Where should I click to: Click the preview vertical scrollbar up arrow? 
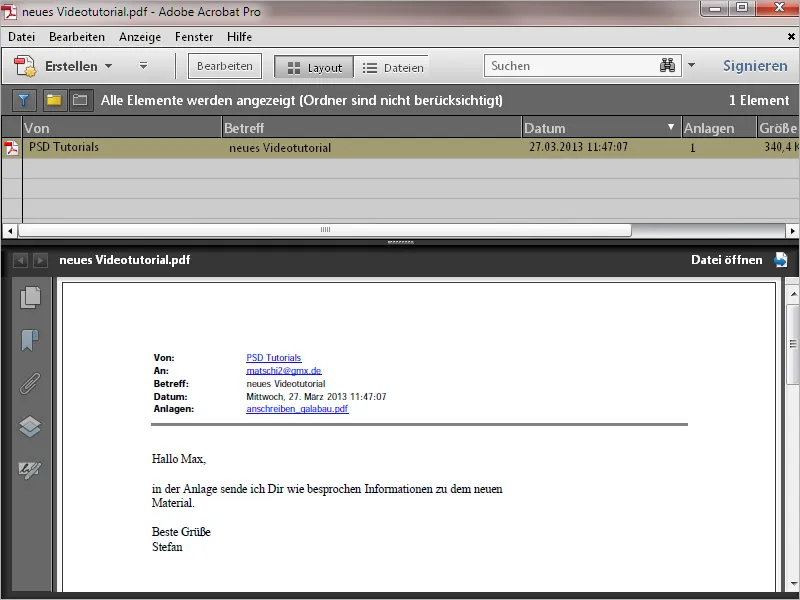[793, 294]
